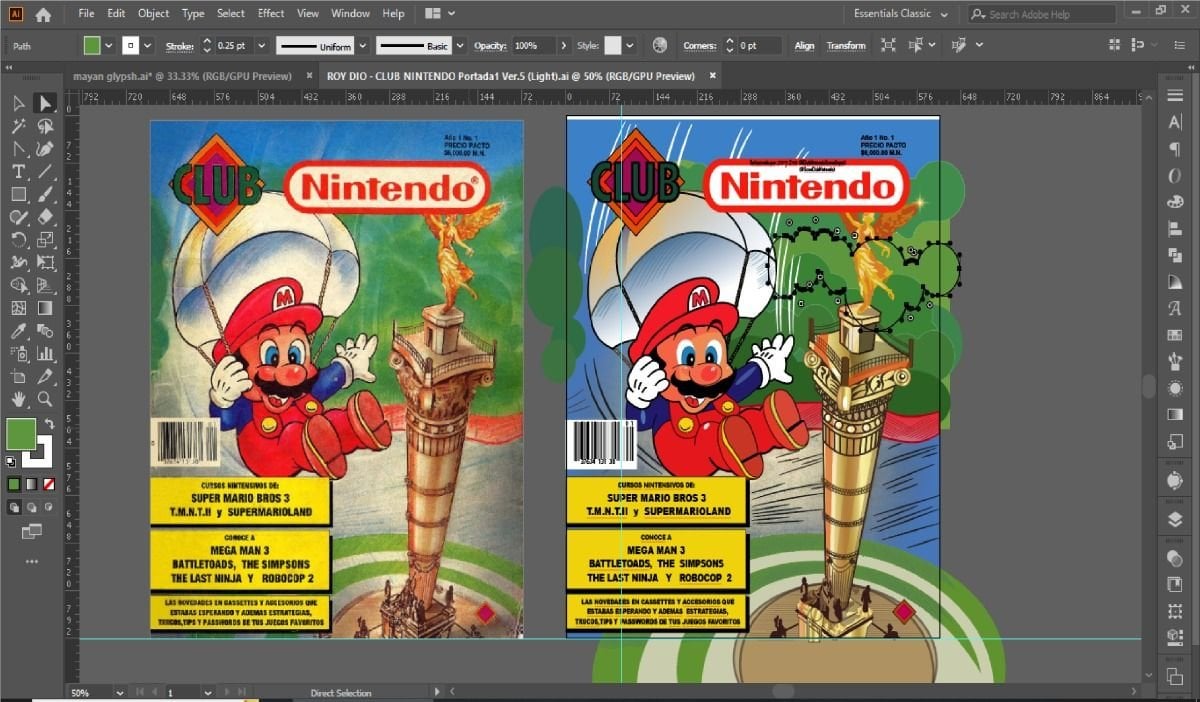Switch to Gradient paint mode
Viewport: 1200px width, 702px height.
(x=31, y=484)
